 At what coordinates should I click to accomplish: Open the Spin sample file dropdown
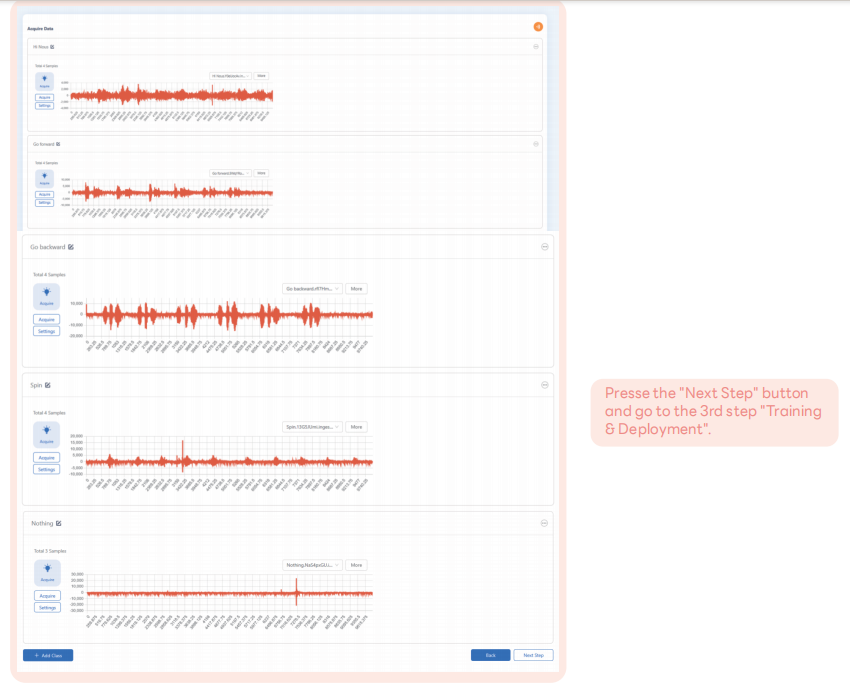312,427
